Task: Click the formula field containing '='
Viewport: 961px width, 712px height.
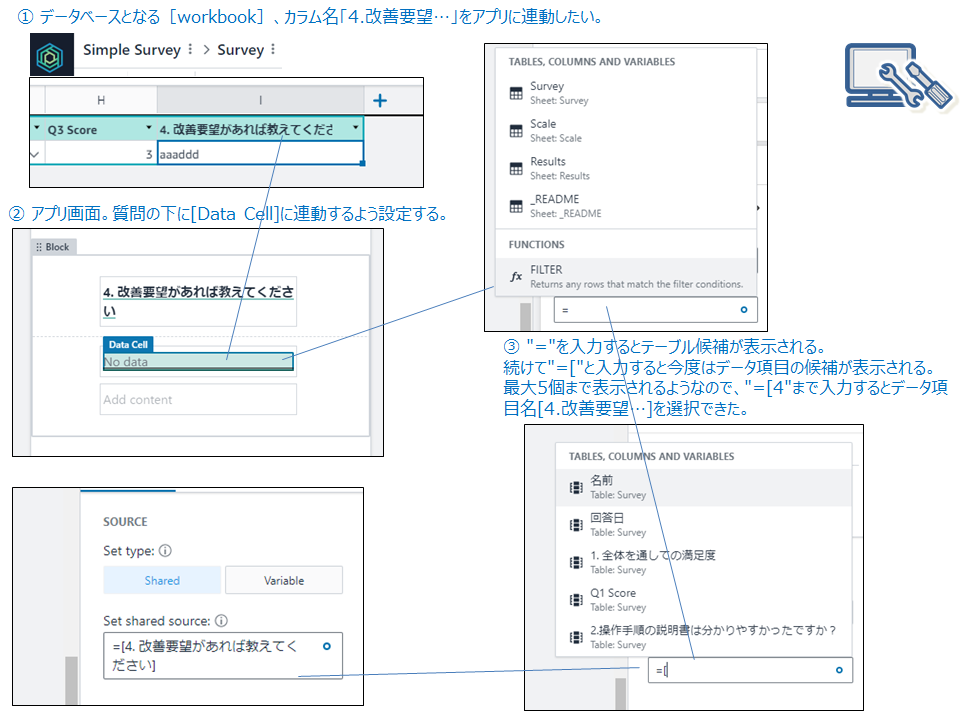Action: pos(656,309)
